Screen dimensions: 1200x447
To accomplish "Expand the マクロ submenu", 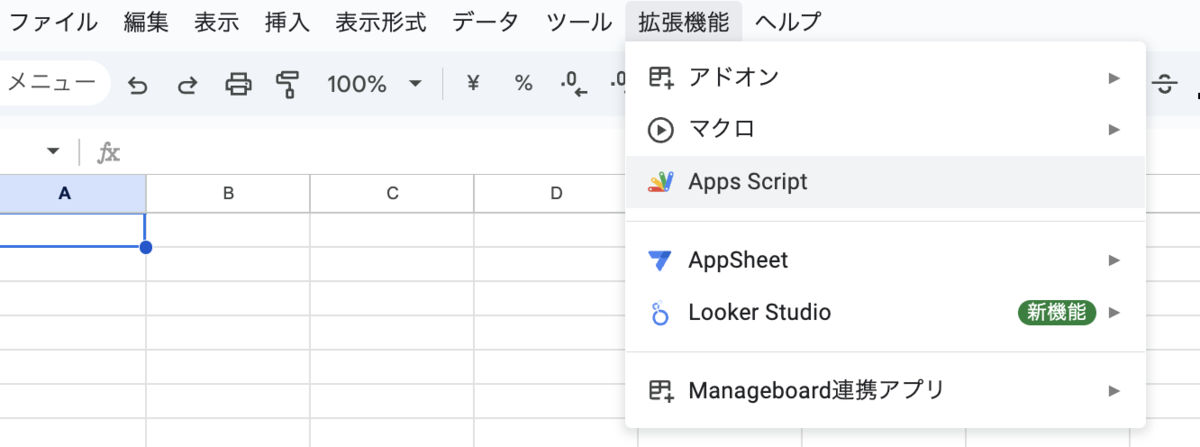I will pyautogui.click(x=885, y=129).
